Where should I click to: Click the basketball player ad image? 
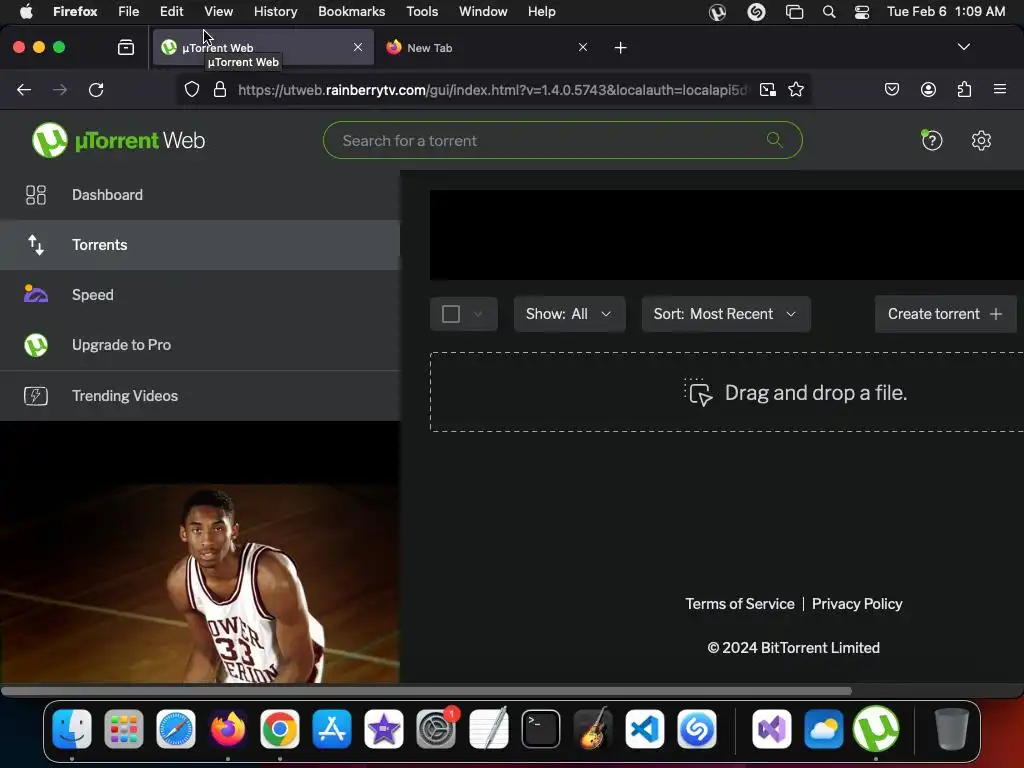[200, 583]
